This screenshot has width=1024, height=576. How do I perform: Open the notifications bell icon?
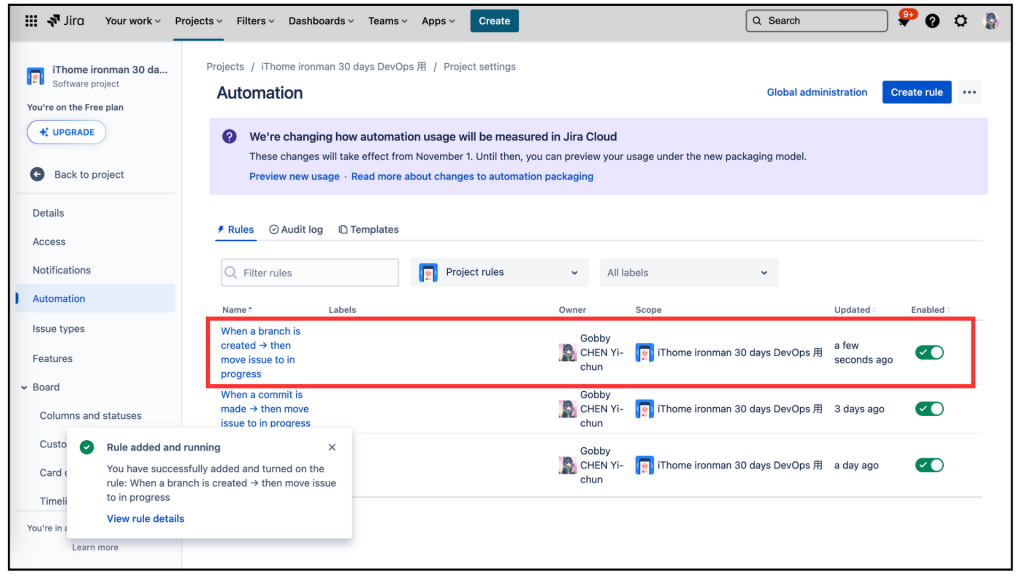point(904,21)
